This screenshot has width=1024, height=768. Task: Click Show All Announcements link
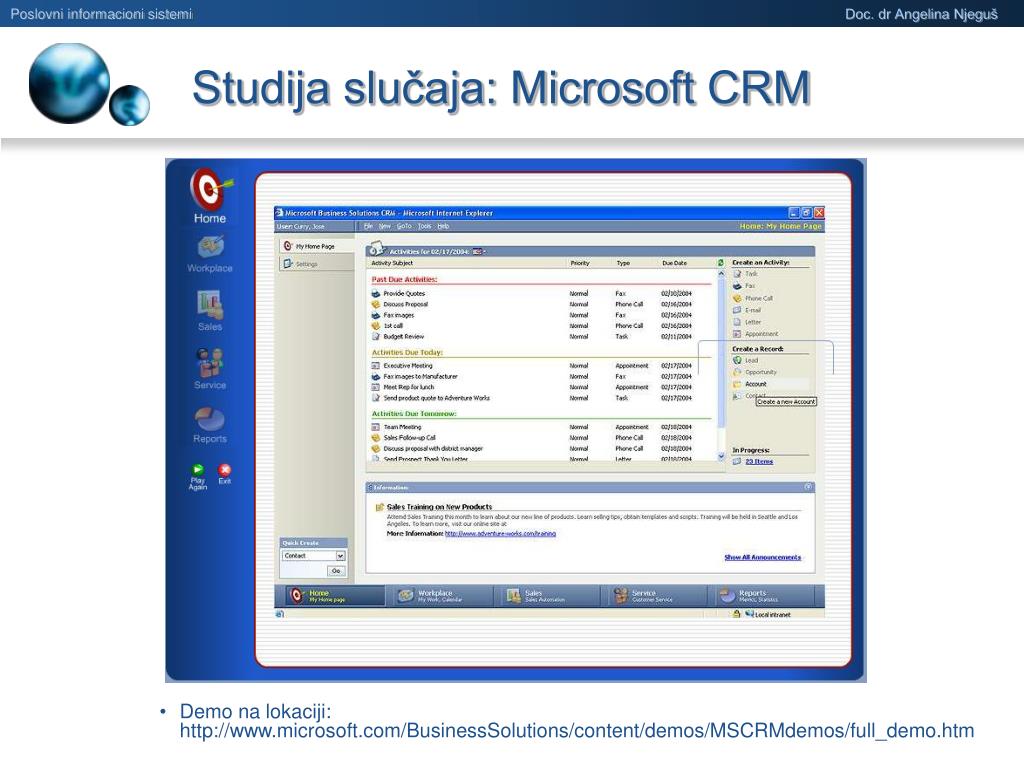pyautogui.click(x=762, y=557)
